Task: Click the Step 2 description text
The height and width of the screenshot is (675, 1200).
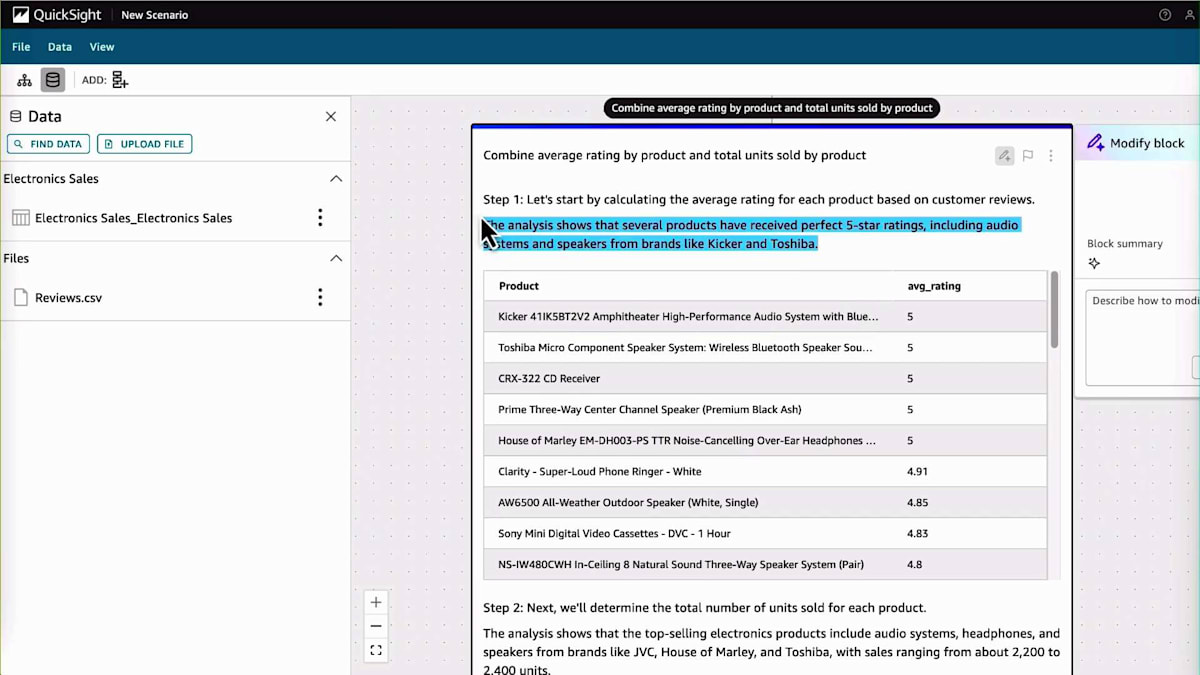Action: (x=705, y=608)
